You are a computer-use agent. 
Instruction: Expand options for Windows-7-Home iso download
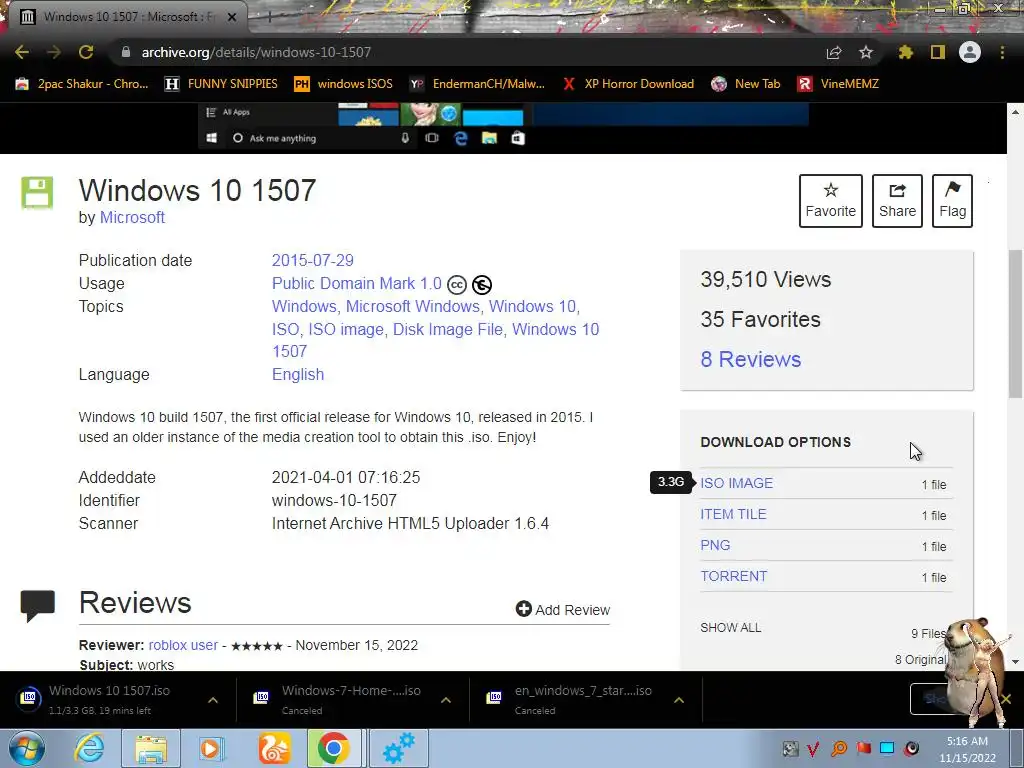pyautogui.click(x=446, y=700)
